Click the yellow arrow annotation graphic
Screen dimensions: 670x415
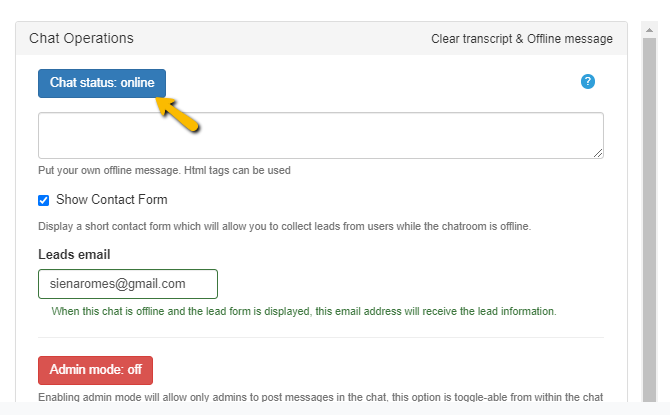177,114
